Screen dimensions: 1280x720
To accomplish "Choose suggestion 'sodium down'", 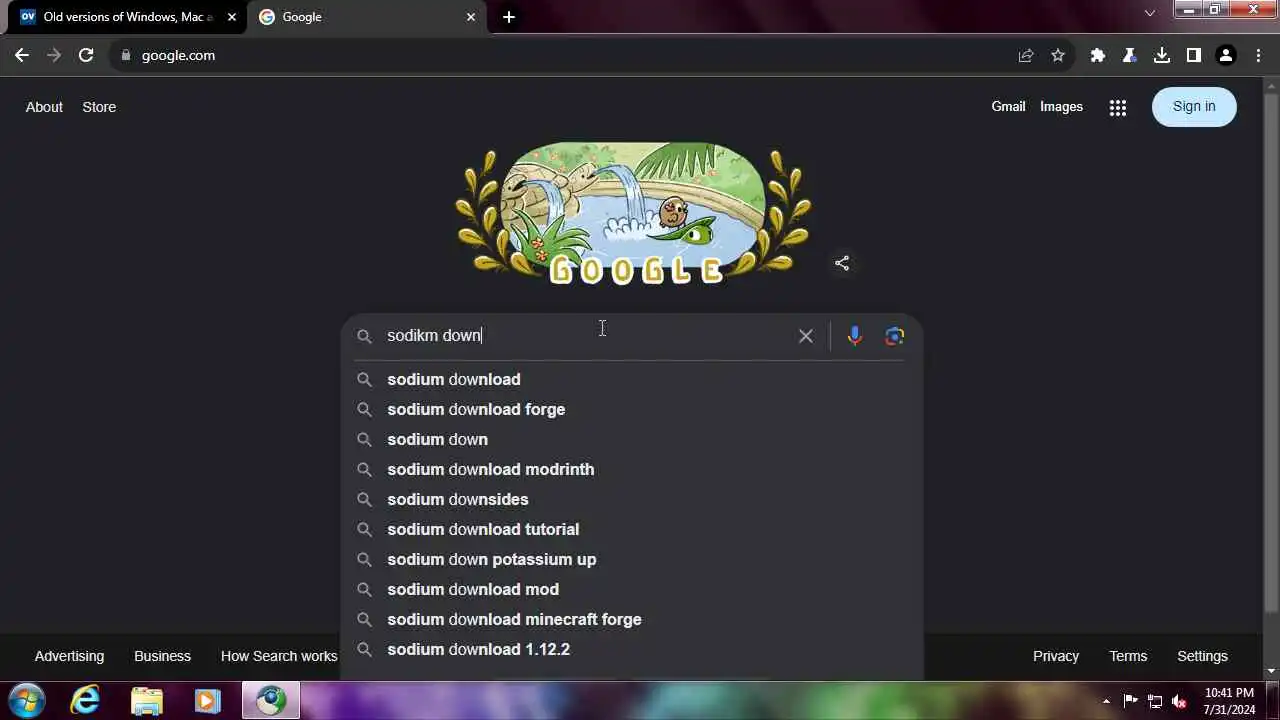I will (631, 439).
